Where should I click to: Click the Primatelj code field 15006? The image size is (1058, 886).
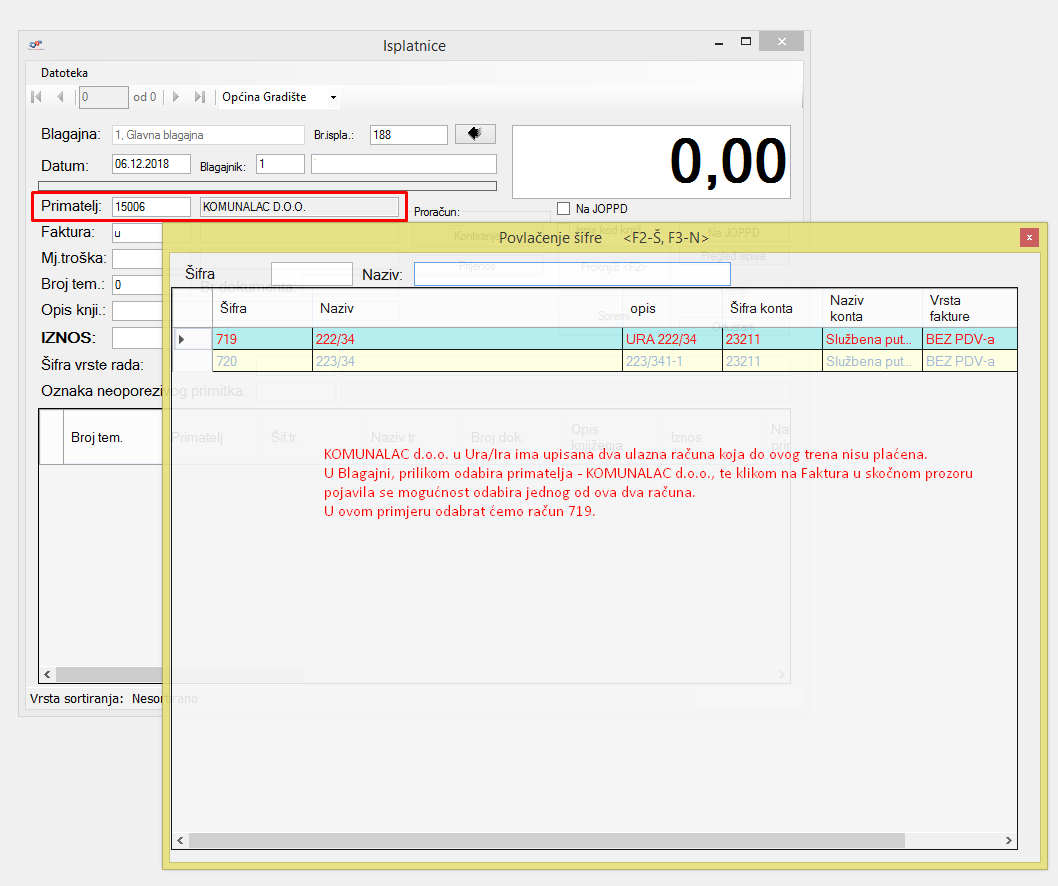151,206
